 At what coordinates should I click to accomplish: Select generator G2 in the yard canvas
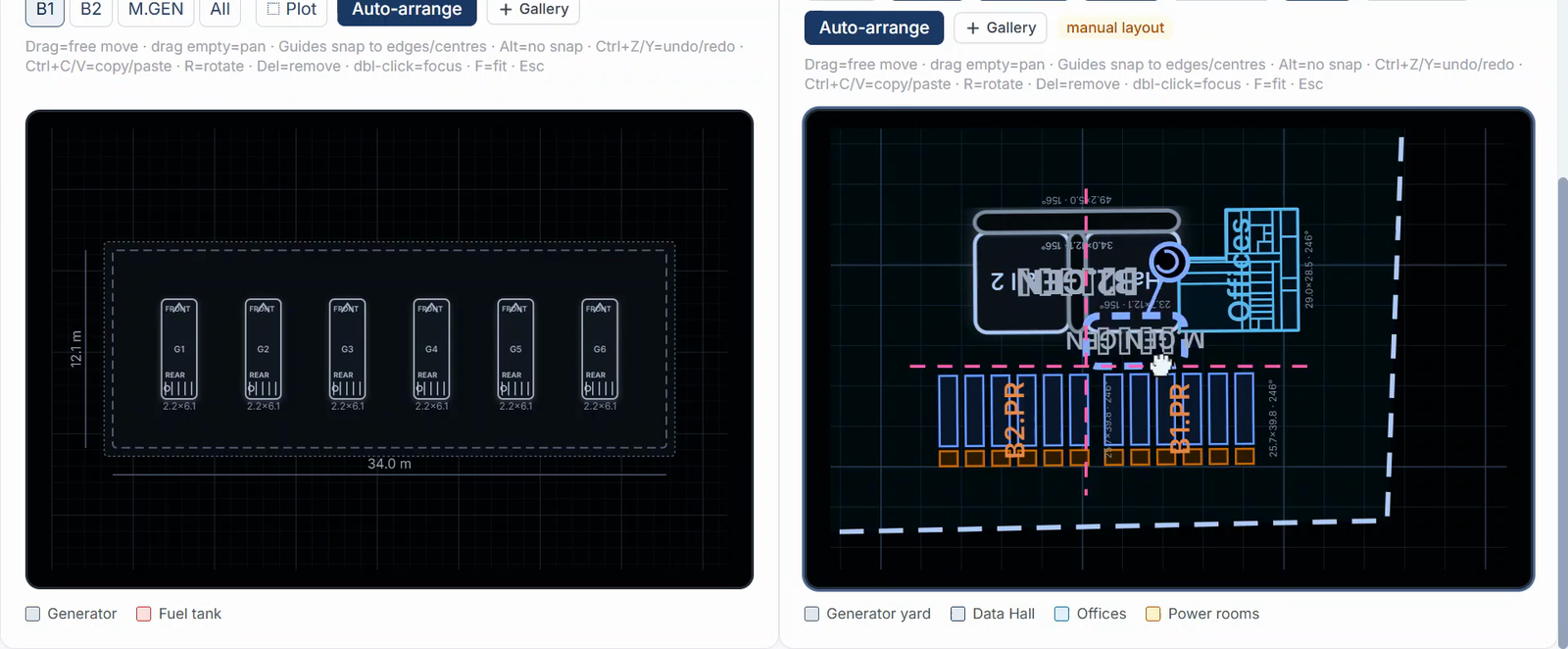coord(264,349)
